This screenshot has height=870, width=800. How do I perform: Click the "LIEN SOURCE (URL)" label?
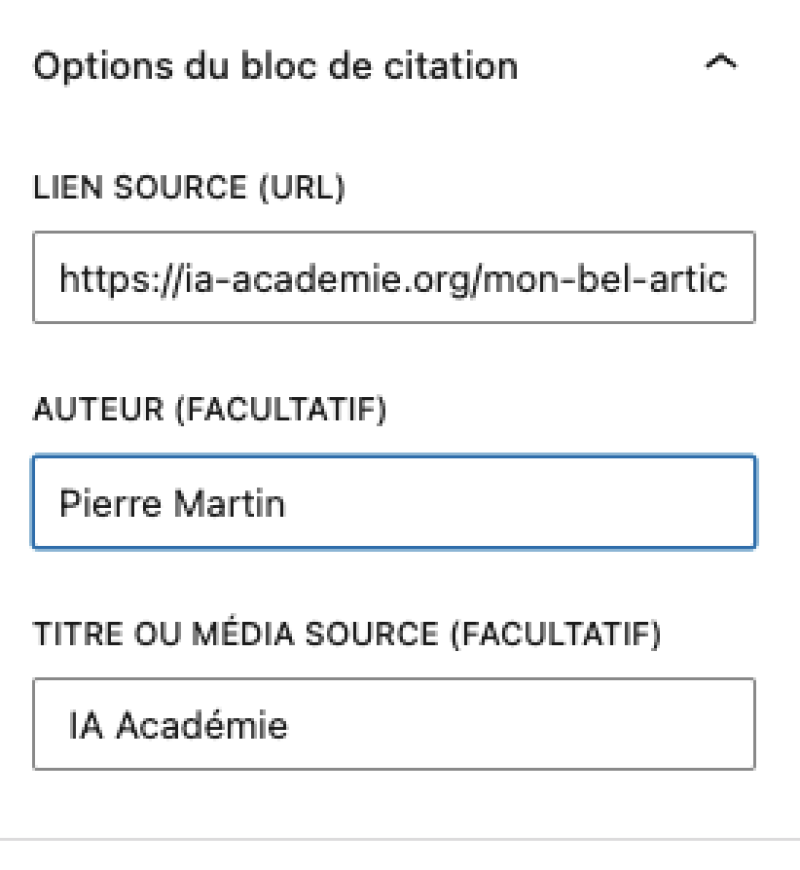point(189,188)
